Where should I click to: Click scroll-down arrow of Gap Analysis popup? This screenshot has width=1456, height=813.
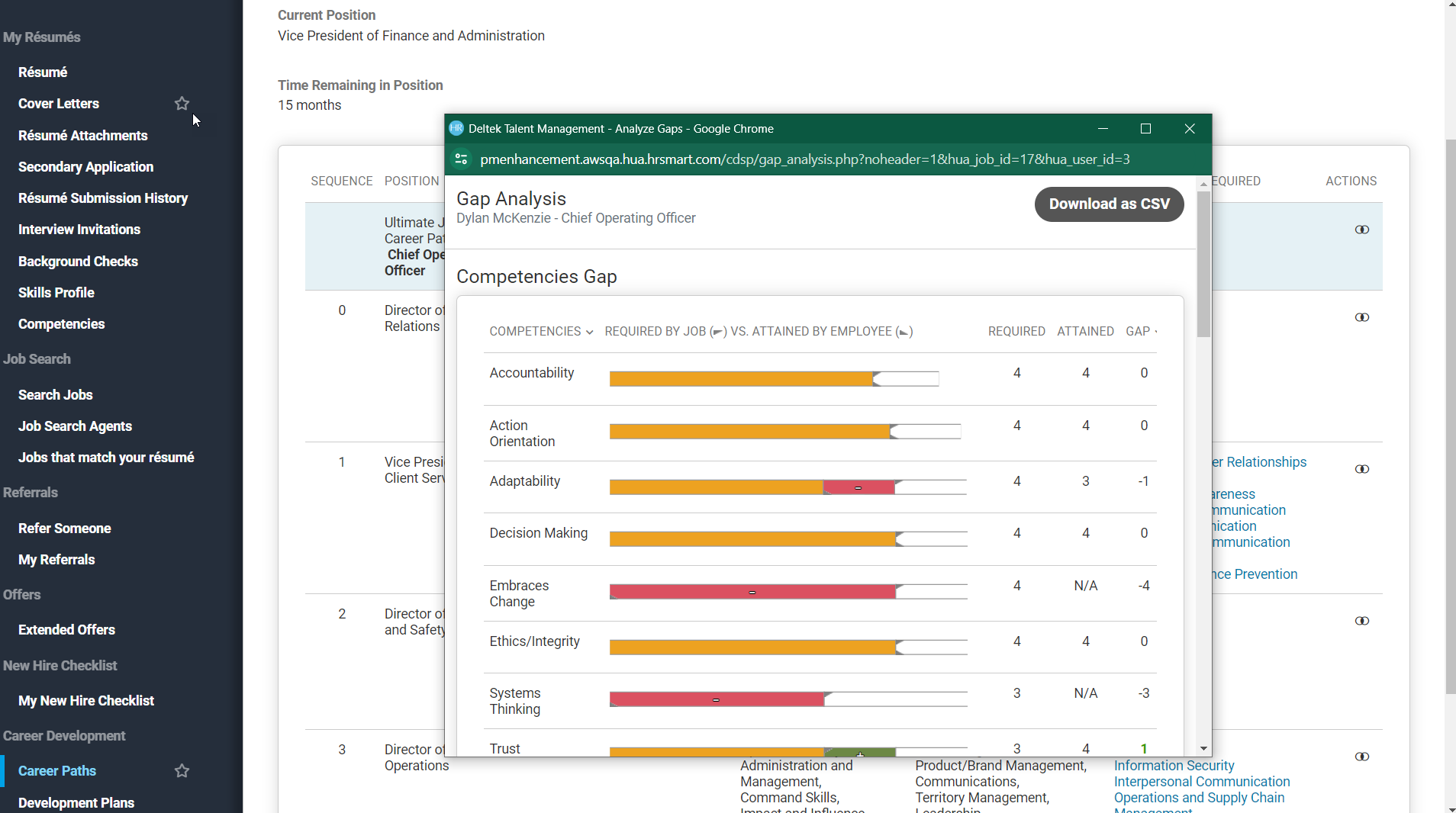tap(1203, 749)
